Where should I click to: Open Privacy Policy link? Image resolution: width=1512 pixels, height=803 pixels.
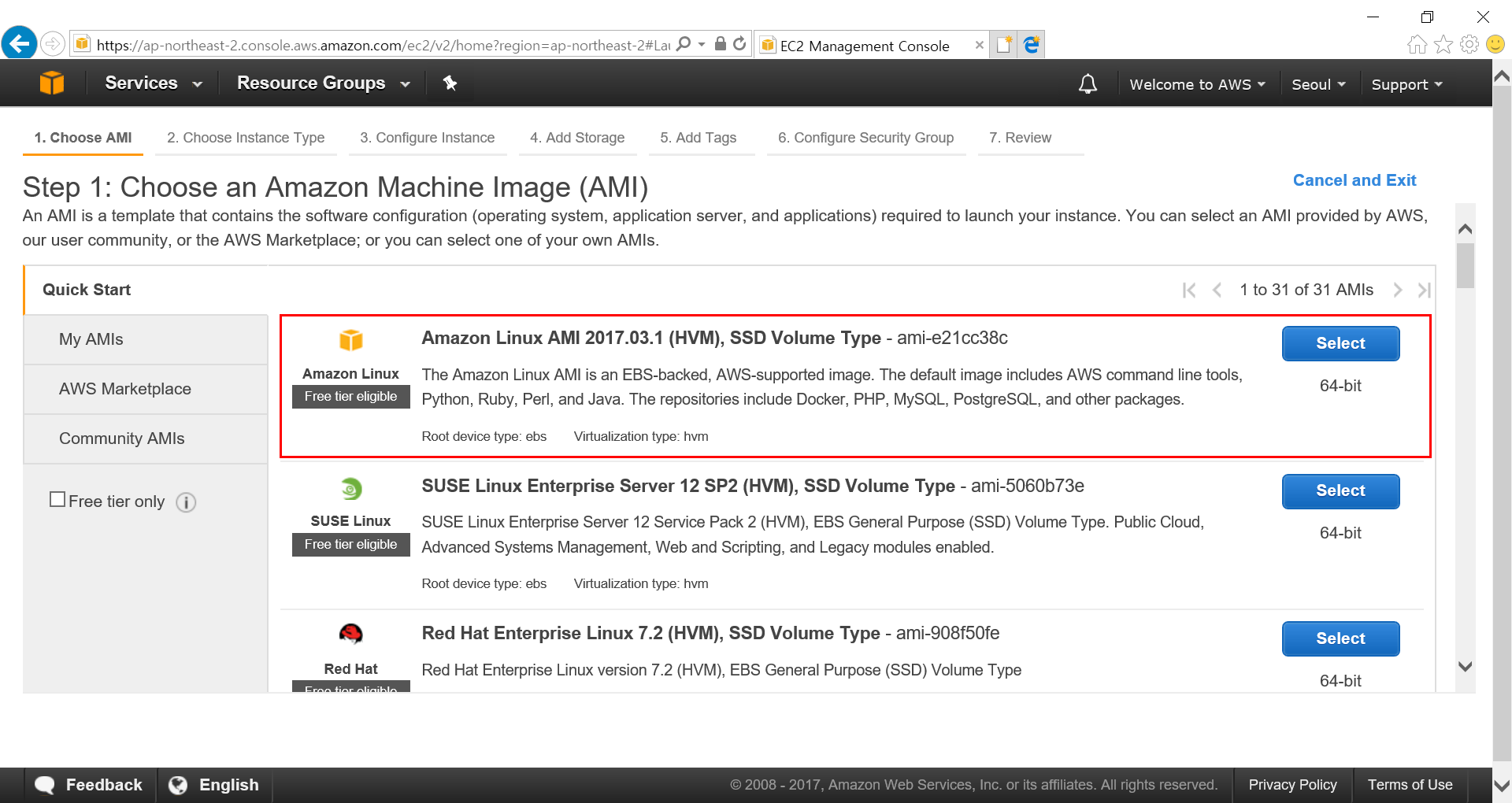(x=1292, y=785)
